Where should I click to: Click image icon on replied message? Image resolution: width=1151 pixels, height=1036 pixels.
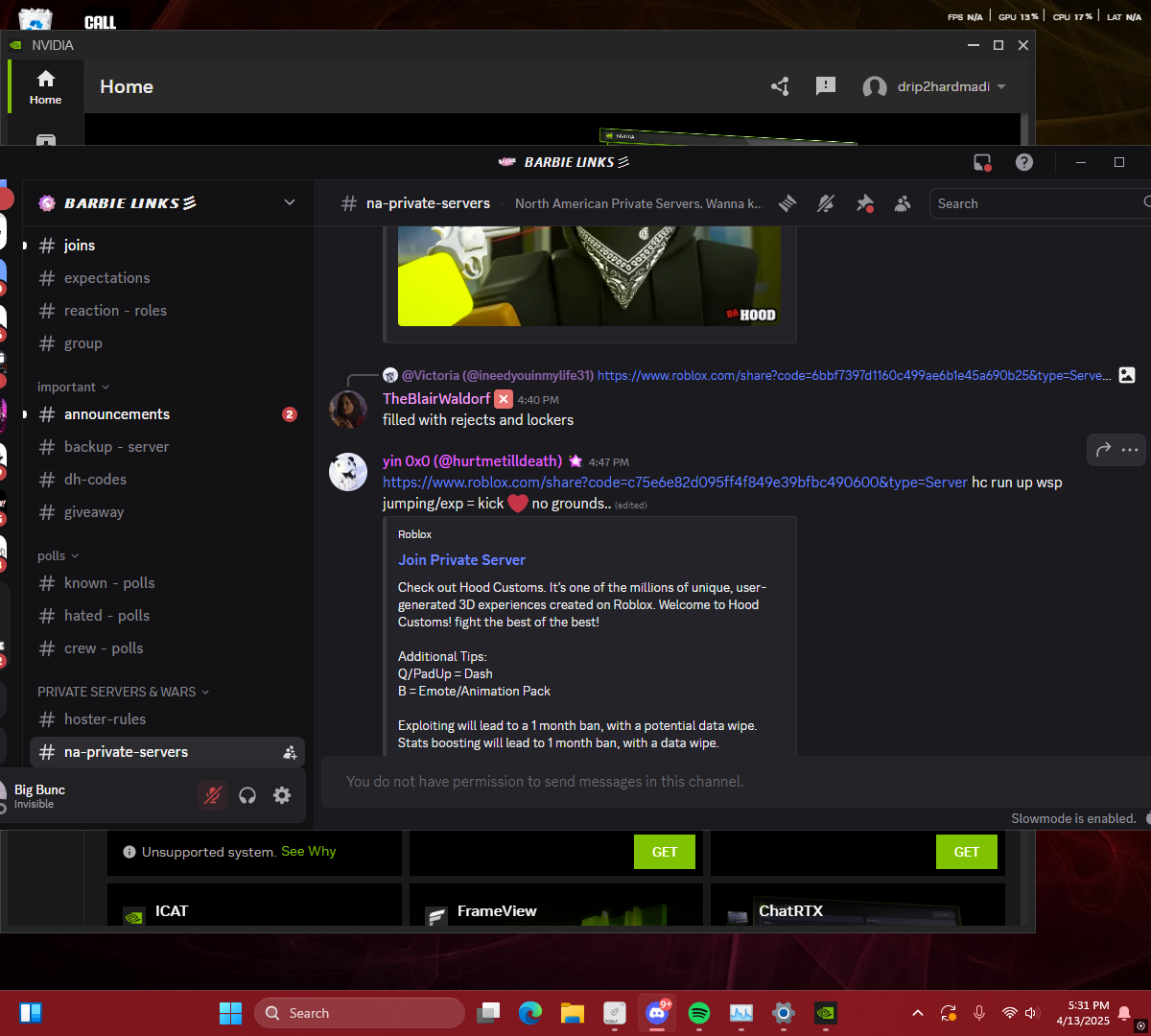click(x=1127, y=375)
